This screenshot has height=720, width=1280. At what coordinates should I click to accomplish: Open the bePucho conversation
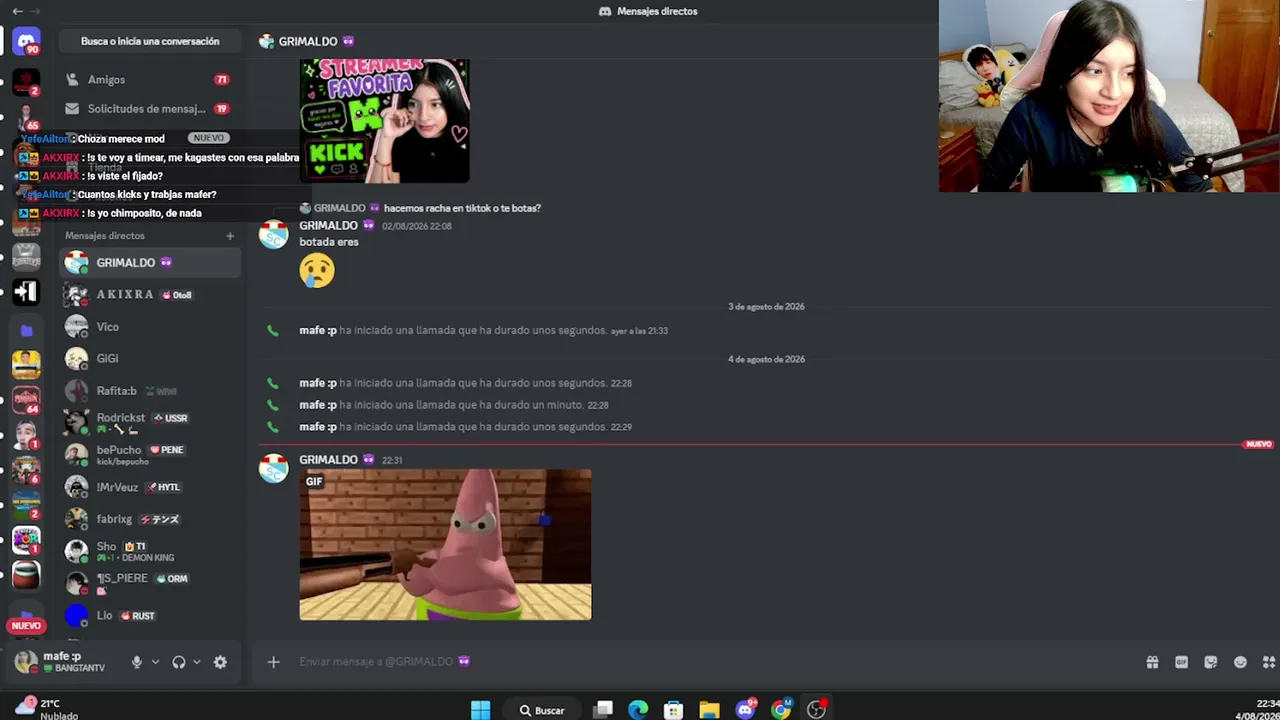pos(149,454)
